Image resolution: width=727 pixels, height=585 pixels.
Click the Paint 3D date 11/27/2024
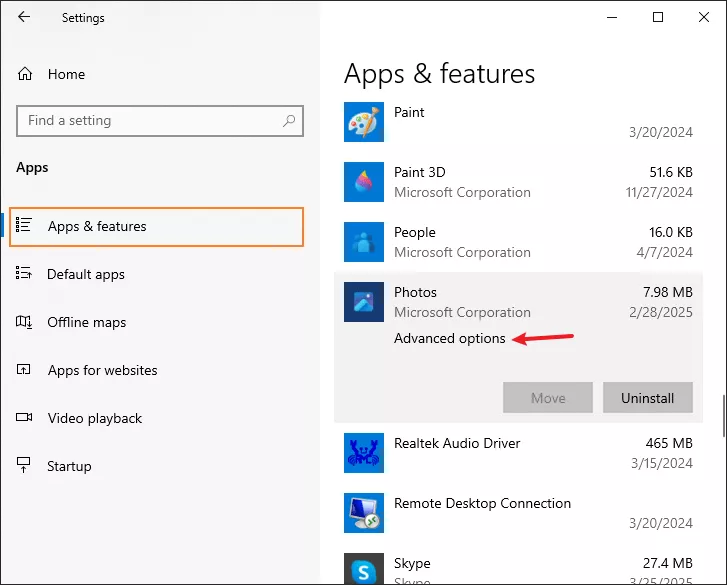pyautogui.click(x=659, y=192)
